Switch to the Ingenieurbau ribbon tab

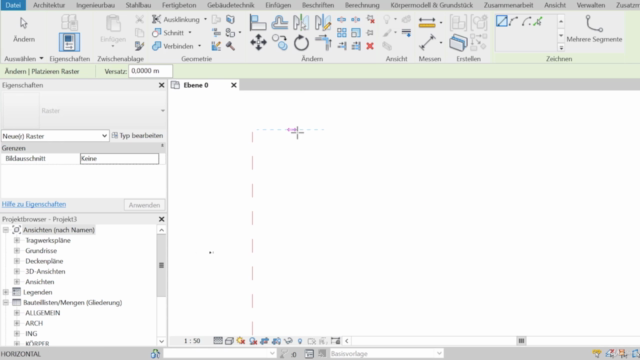click(x=96, y=5)
